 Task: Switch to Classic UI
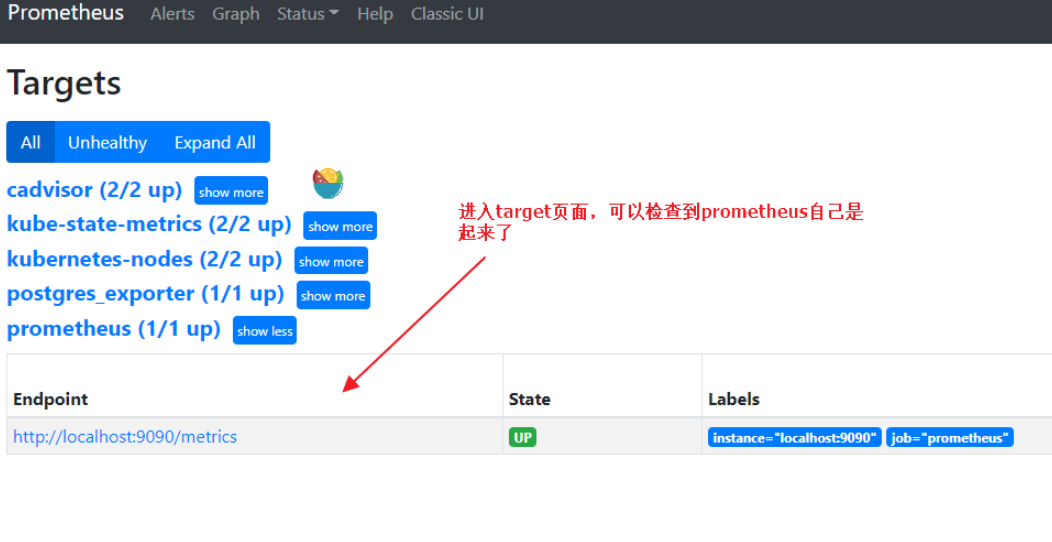coord(447,14)
